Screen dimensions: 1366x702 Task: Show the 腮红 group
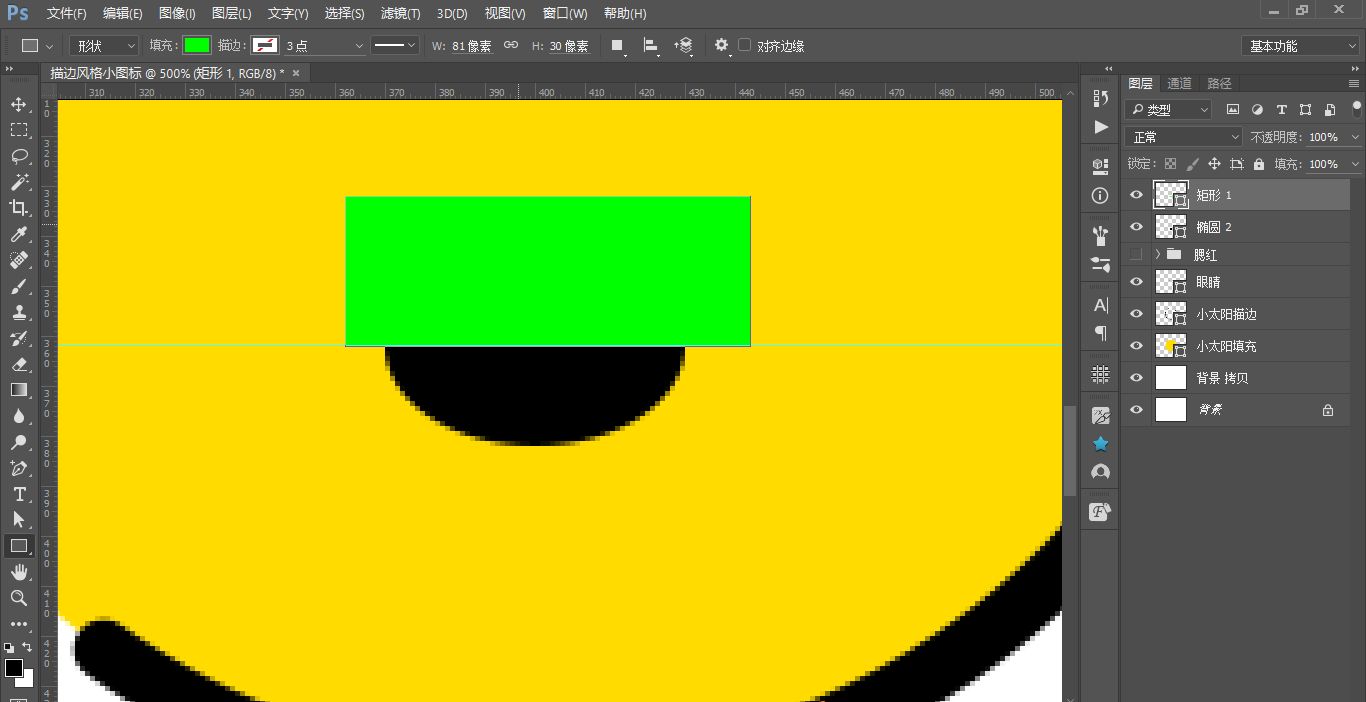point(1136,255)
